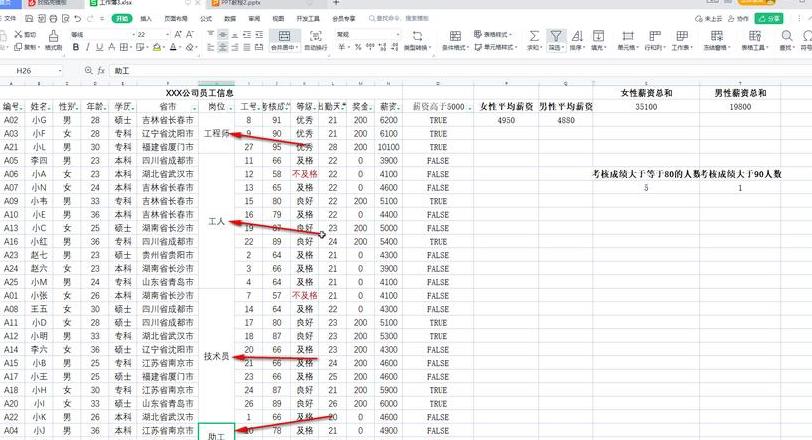Open the 开始 (Home) ribbon tab
812x440 pixels.
[x=122, y=19]
